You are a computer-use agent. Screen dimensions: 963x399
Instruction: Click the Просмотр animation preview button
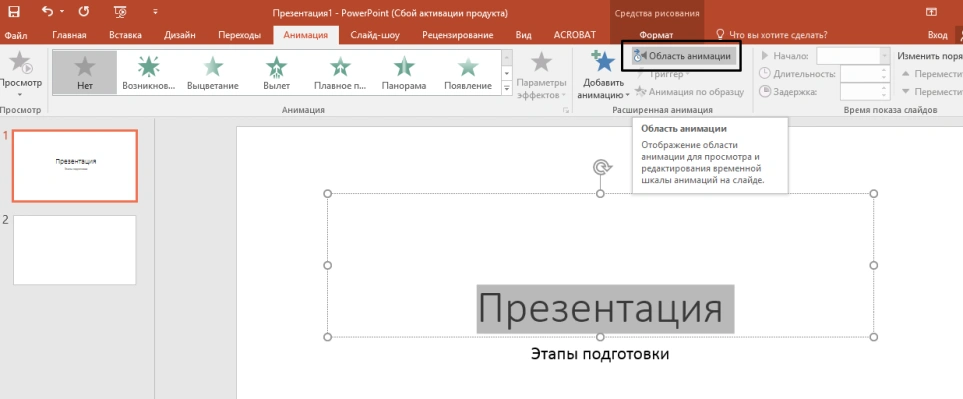point(20,74)
